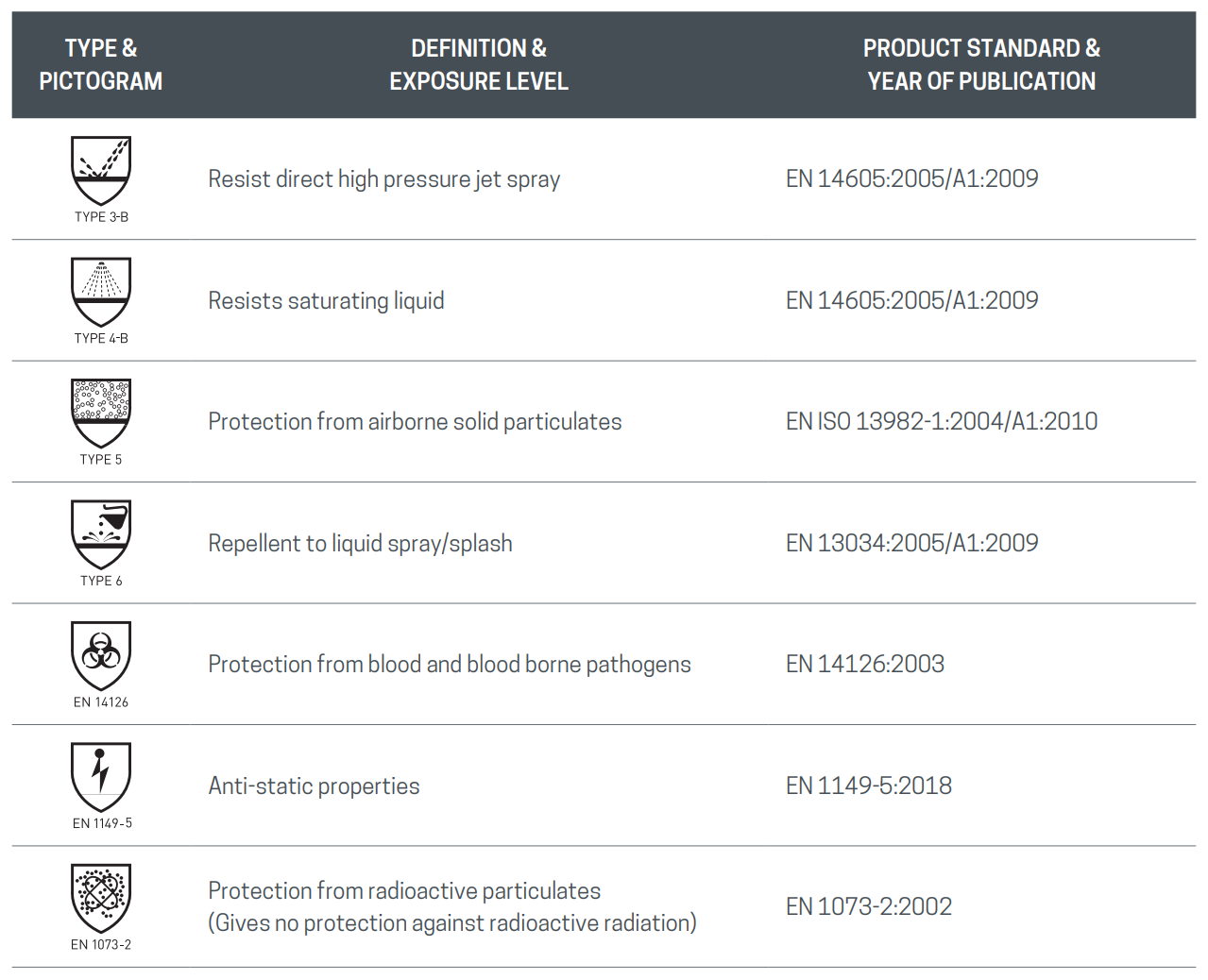Click the 'Anti-static properties' definition text
This screenshot has height=980, width=1208.
(x=314, y=786)
